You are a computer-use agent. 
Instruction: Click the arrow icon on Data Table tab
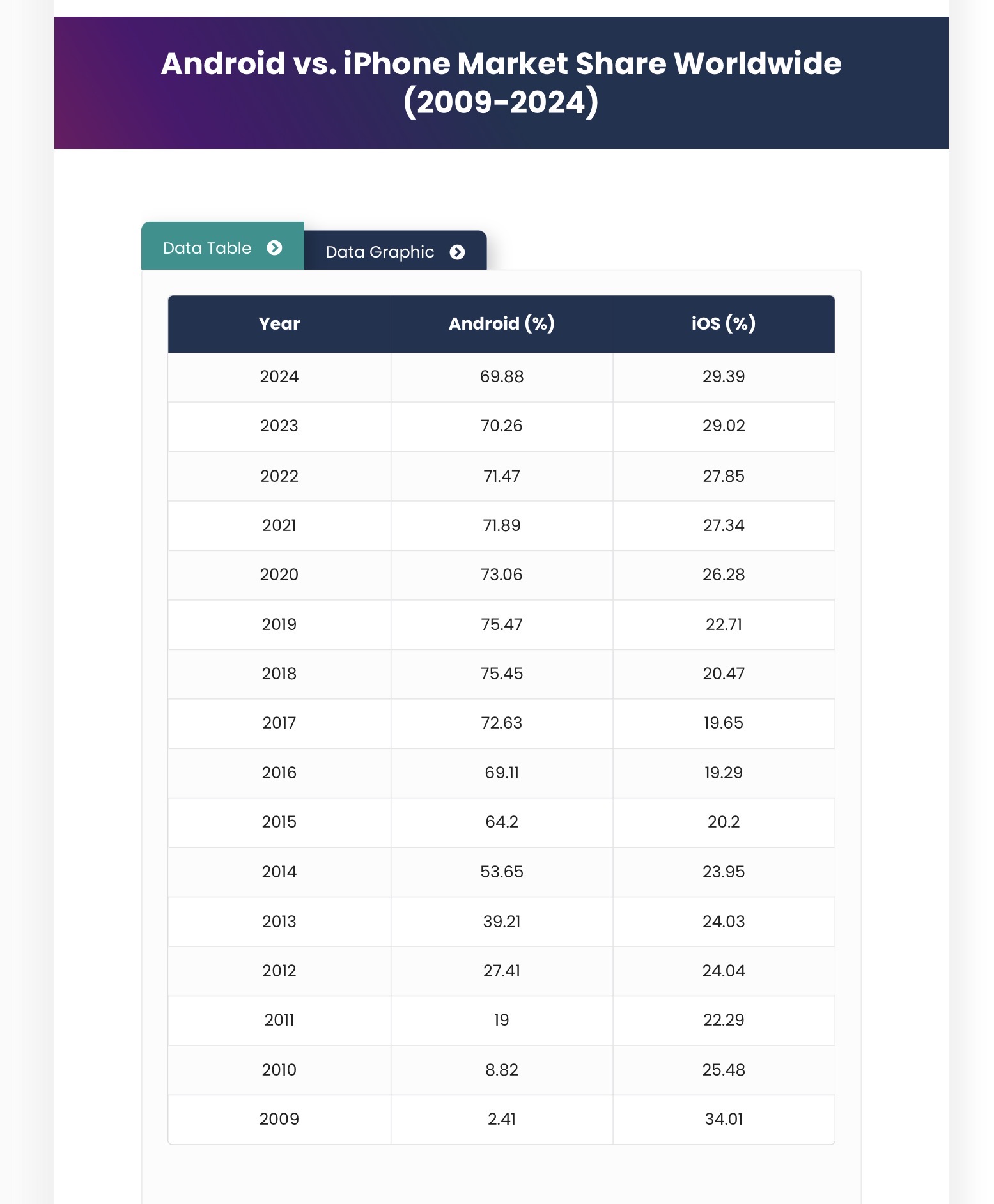274,248
